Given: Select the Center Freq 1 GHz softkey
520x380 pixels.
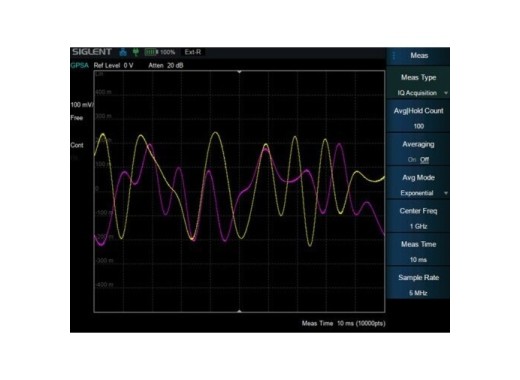Looking at the screenshot, I should coord(419,216).
